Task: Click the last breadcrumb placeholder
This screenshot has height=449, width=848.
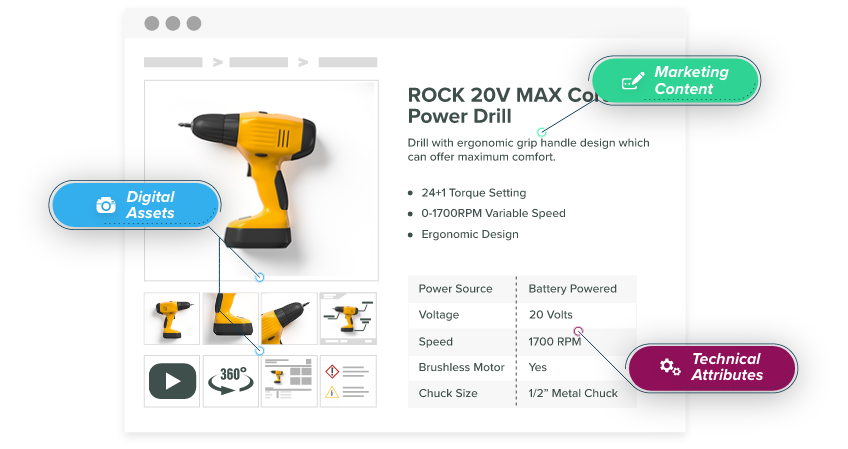Action: pyautogui.click(x=348, y=62)
